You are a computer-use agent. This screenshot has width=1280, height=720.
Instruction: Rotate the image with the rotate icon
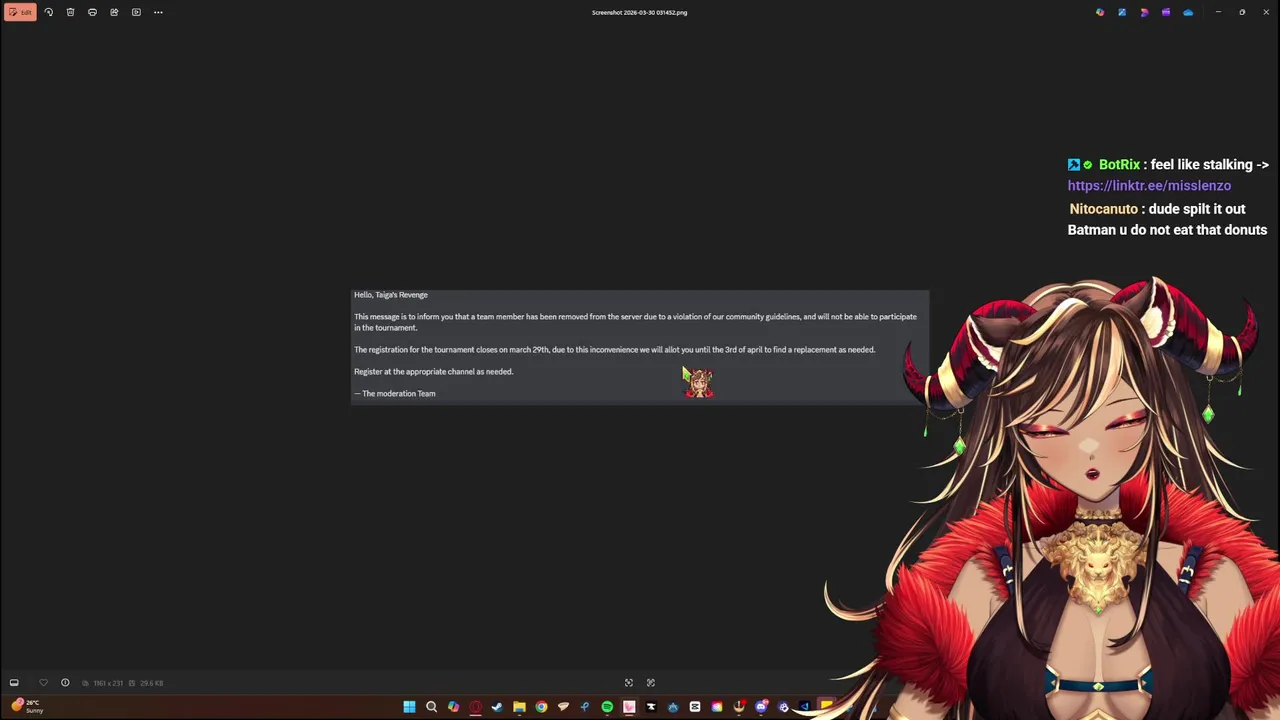click(x=48, y=12)
